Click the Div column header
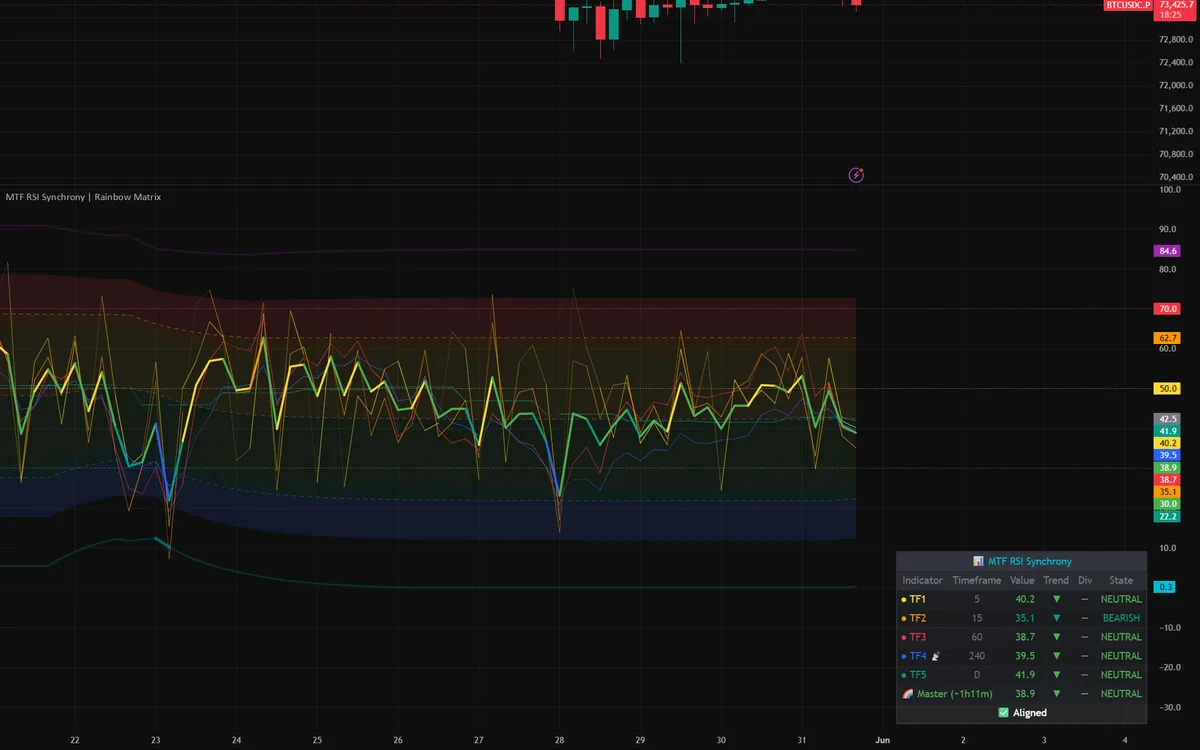Viewport: 1200px width, 750px height. 1084,580
